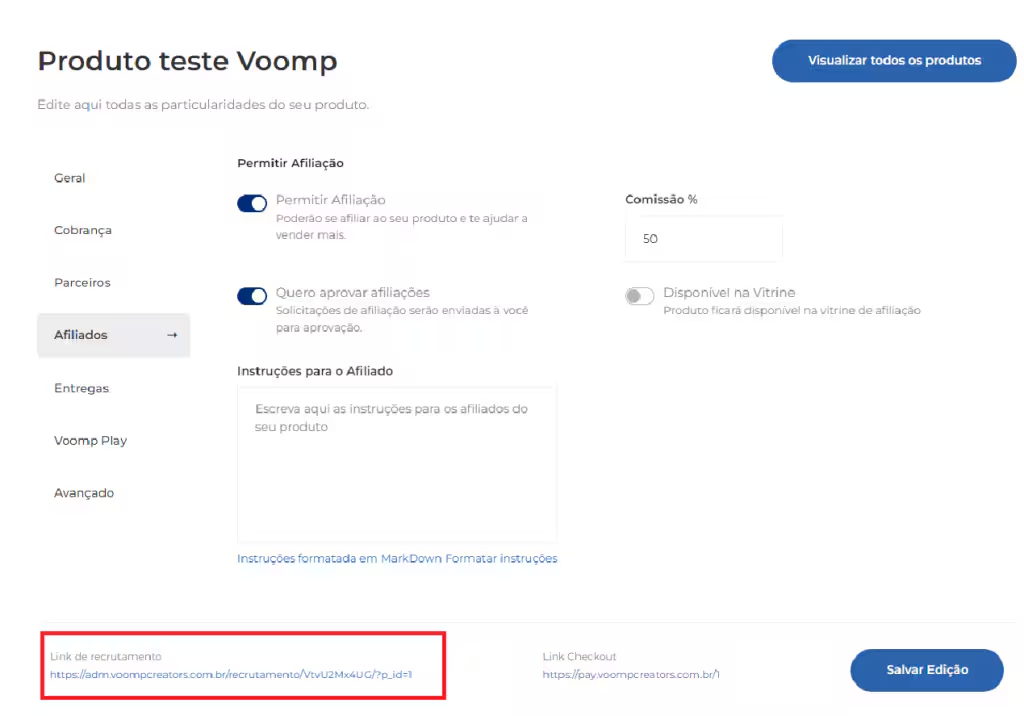Click the 'Instruções formatada em MarkDown' text

[x=340, y=559]
